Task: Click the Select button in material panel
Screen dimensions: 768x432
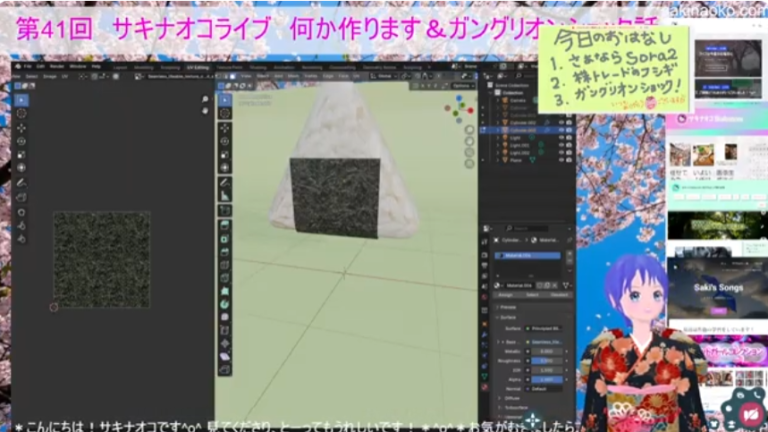Action: [x=533, y=295]
